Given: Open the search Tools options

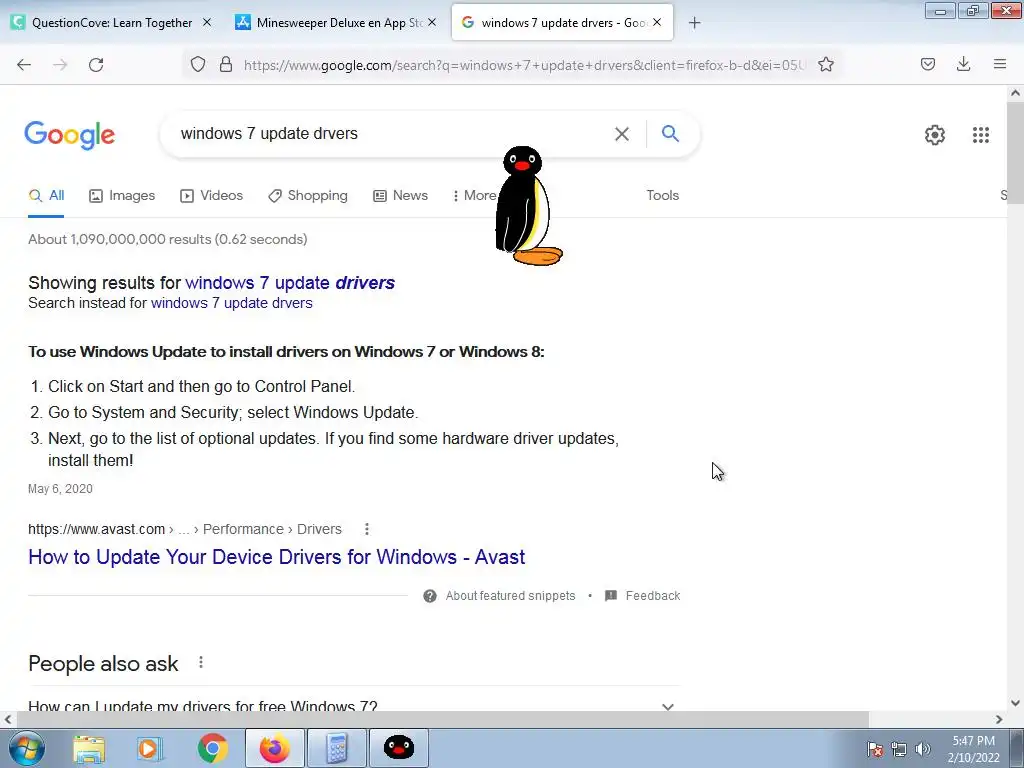Looking at the screenshot, I should click(663, 195).
